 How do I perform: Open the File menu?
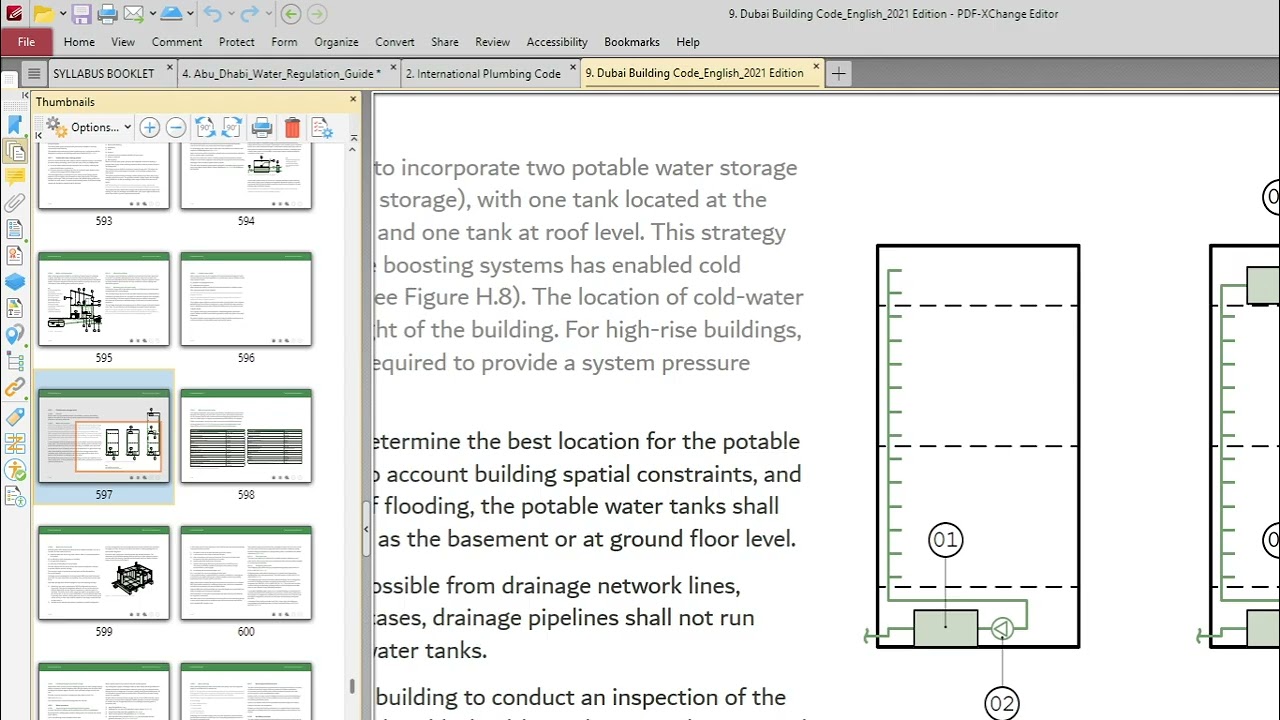(26, 42)
